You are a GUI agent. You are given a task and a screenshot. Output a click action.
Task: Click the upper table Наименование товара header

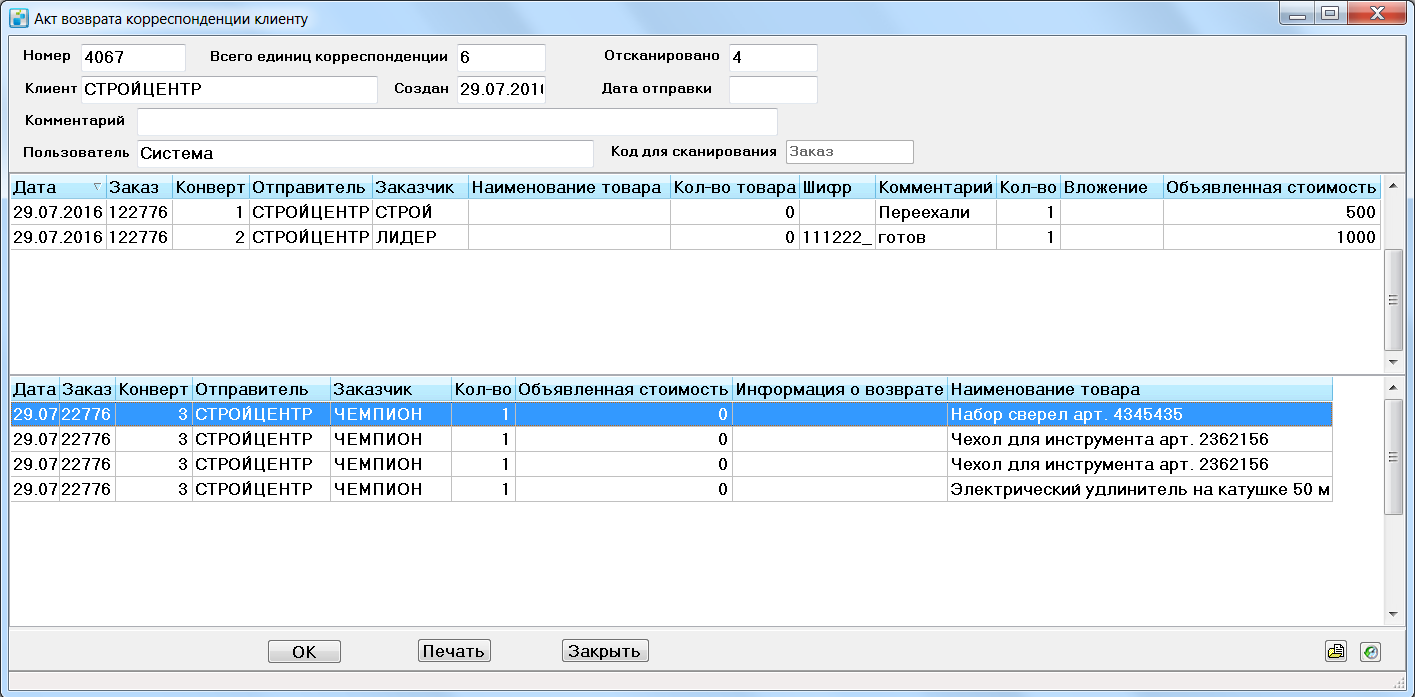[569, 187]
